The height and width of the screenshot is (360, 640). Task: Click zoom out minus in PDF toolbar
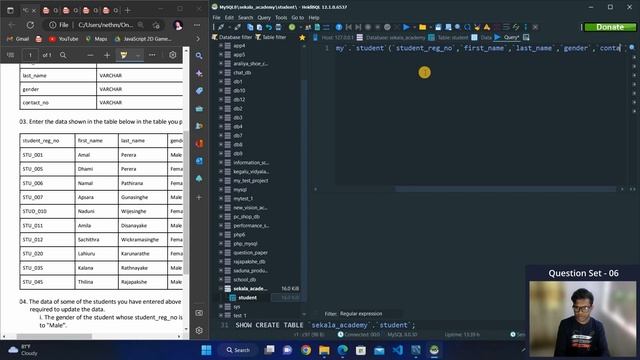coord(90,55)
